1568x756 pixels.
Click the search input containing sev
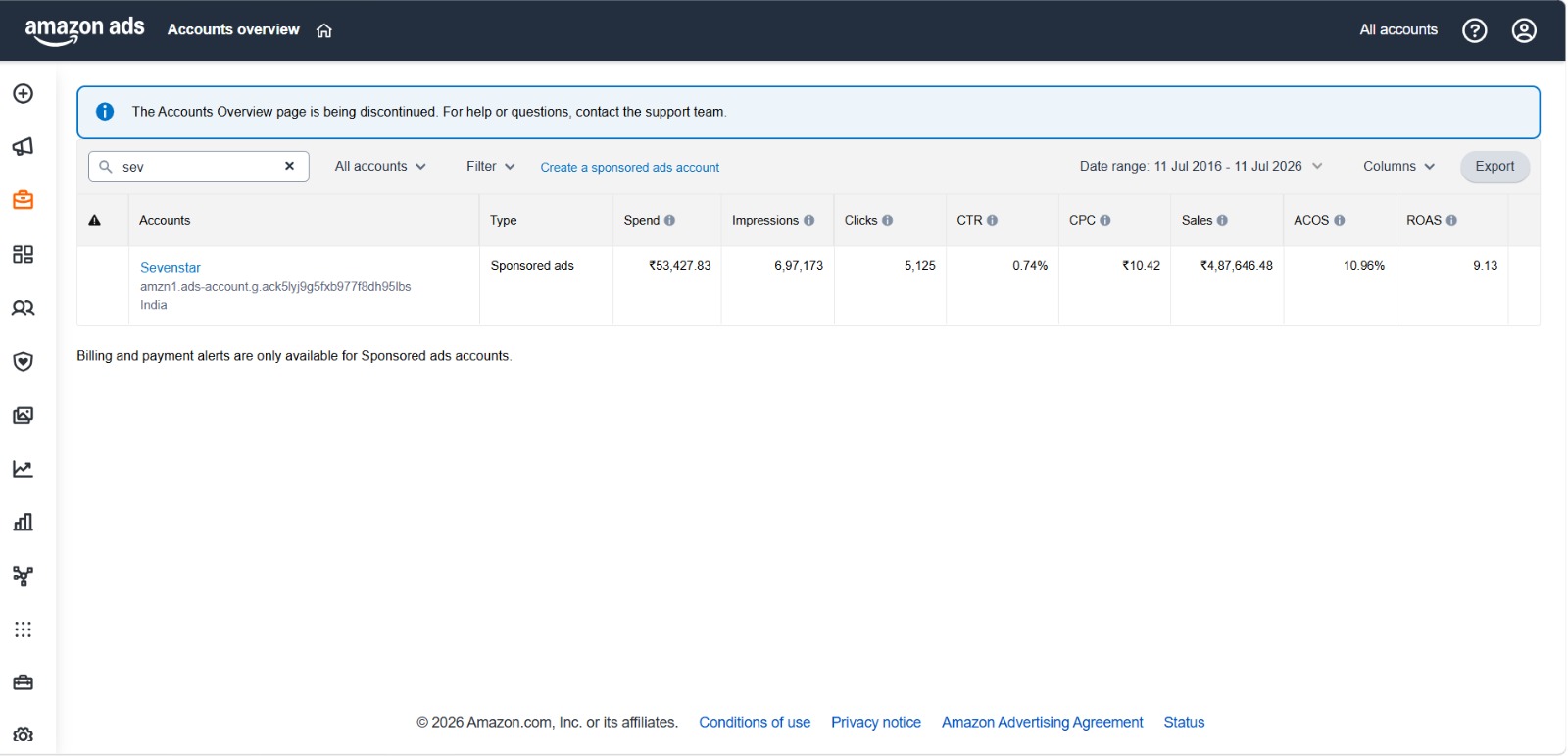[x=199, y=167]
